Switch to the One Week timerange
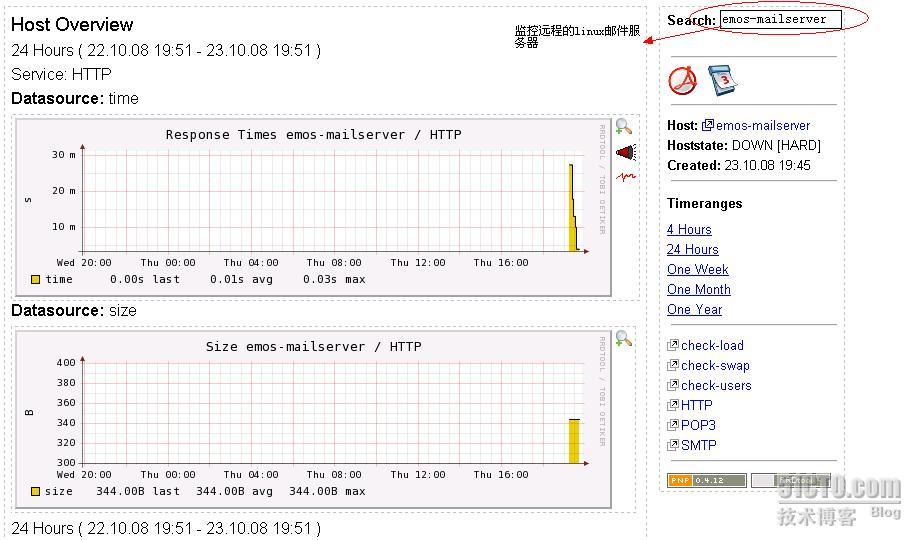The height and width of the screenshot is (540, 915). click(697, 269)
